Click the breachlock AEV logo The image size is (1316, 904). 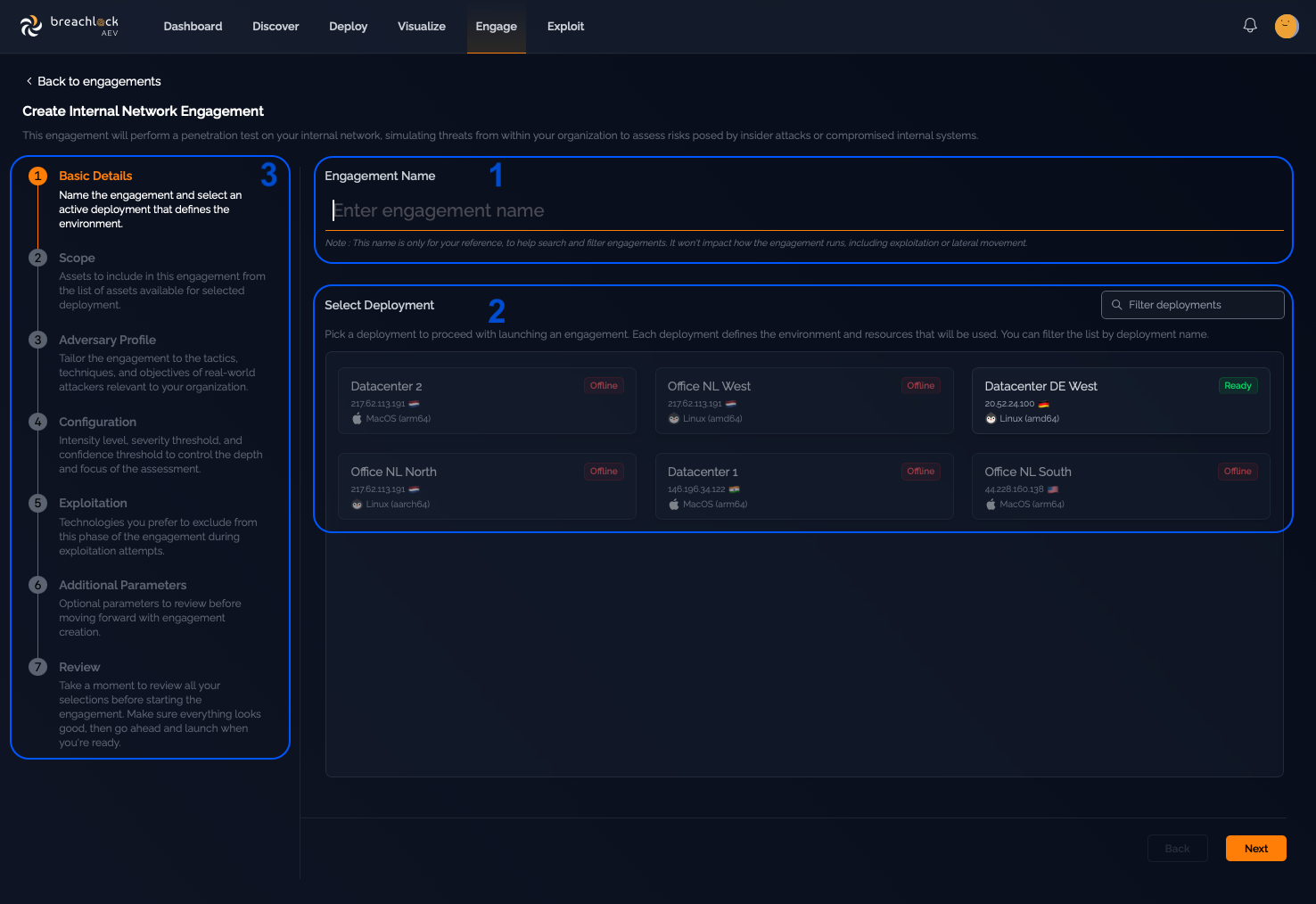click(70, 26)
